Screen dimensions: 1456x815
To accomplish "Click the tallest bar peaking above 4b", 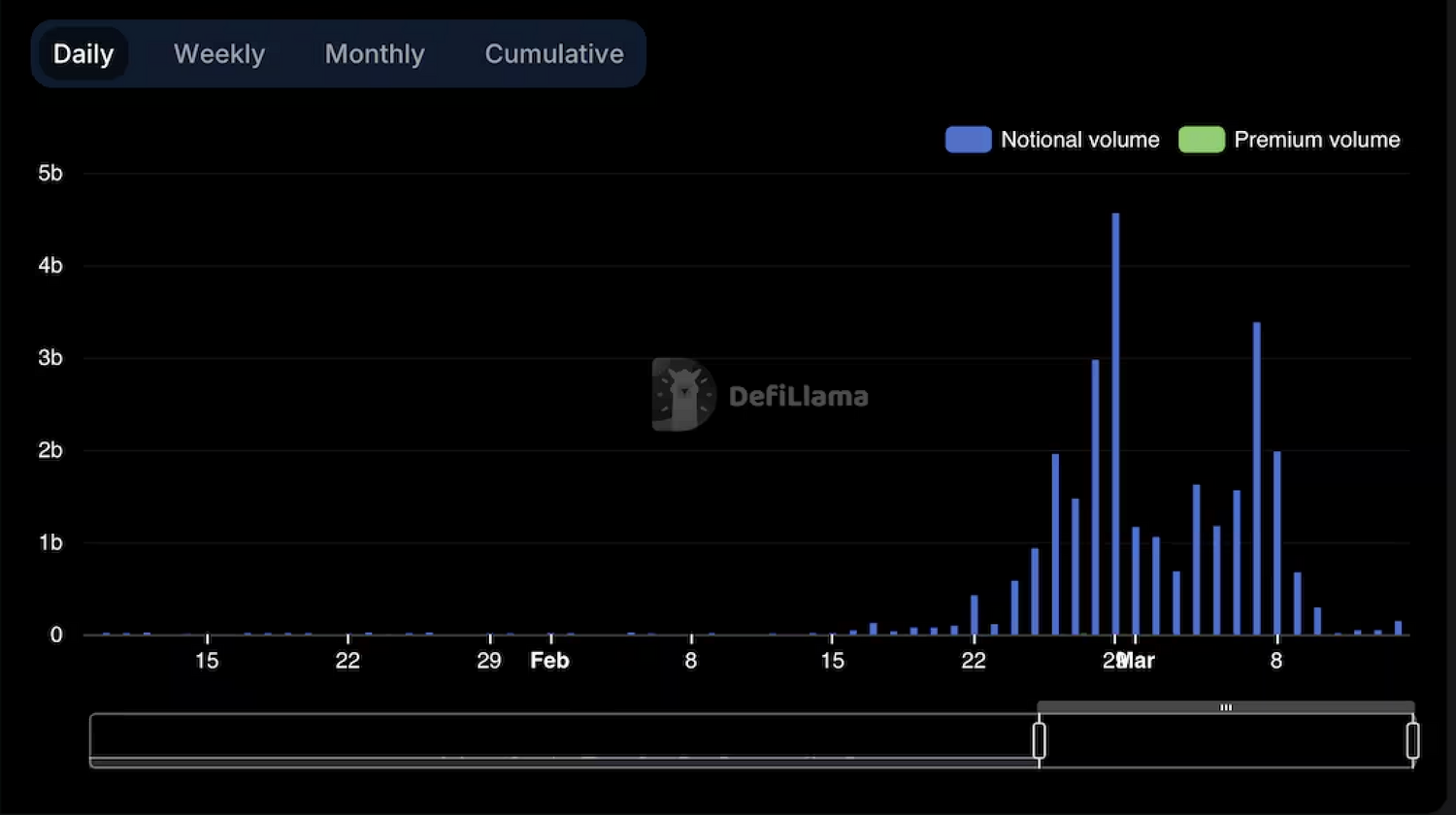I will coord(1115,427).
